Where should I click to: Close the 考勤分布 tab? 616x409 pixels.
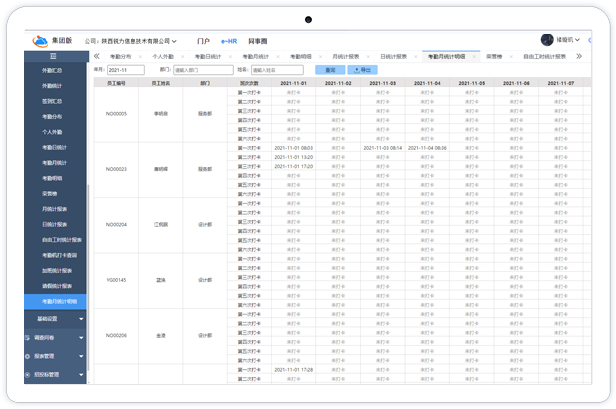click(140, 57)
